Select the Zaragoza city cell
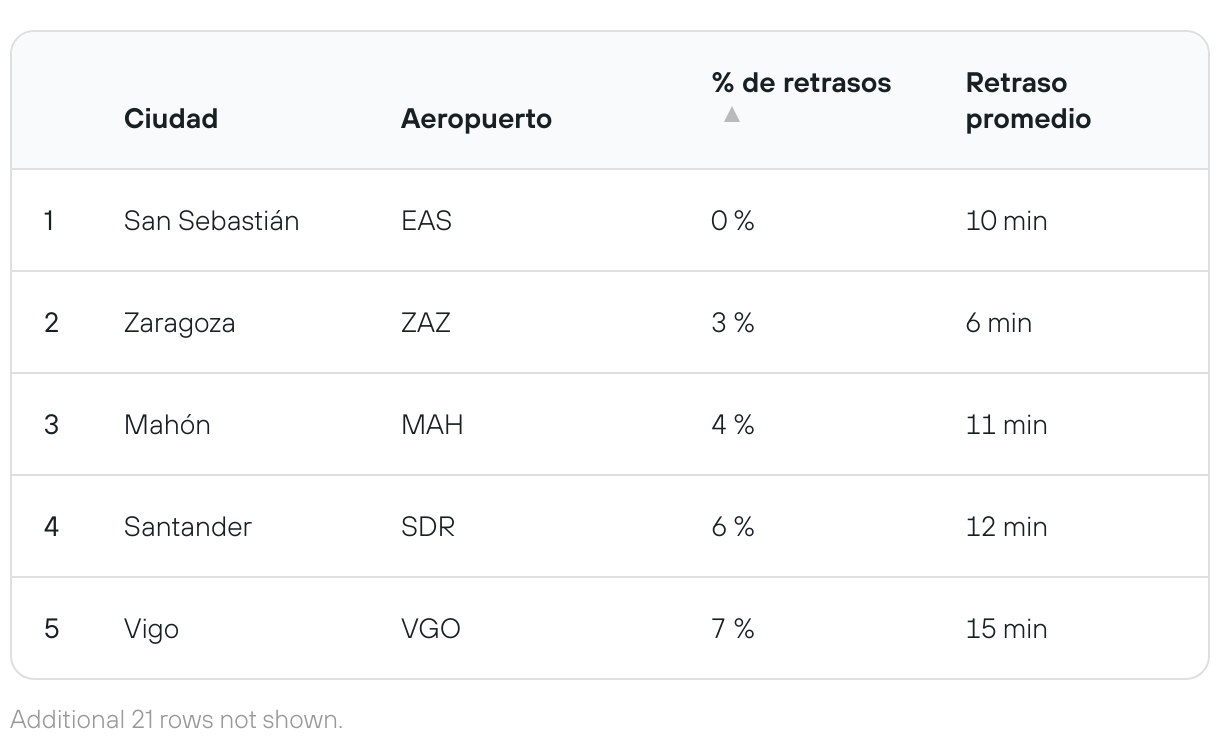 (179, 323)
